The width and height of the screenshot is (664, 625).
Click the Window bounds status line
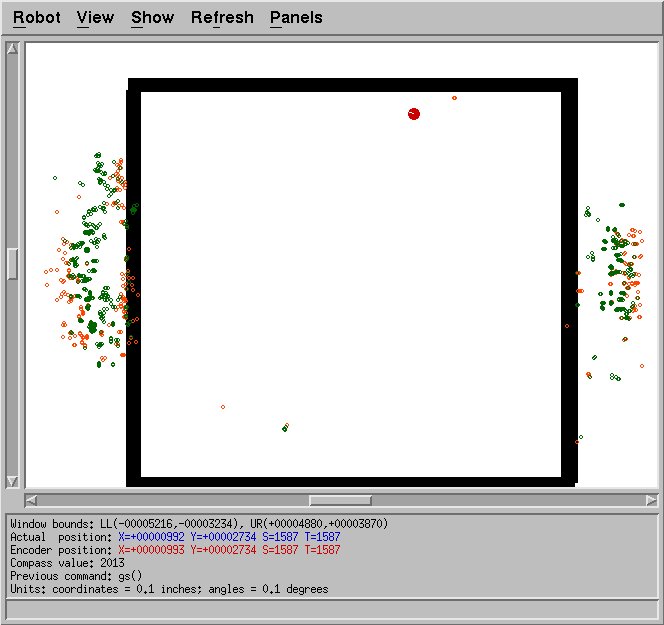199,524
